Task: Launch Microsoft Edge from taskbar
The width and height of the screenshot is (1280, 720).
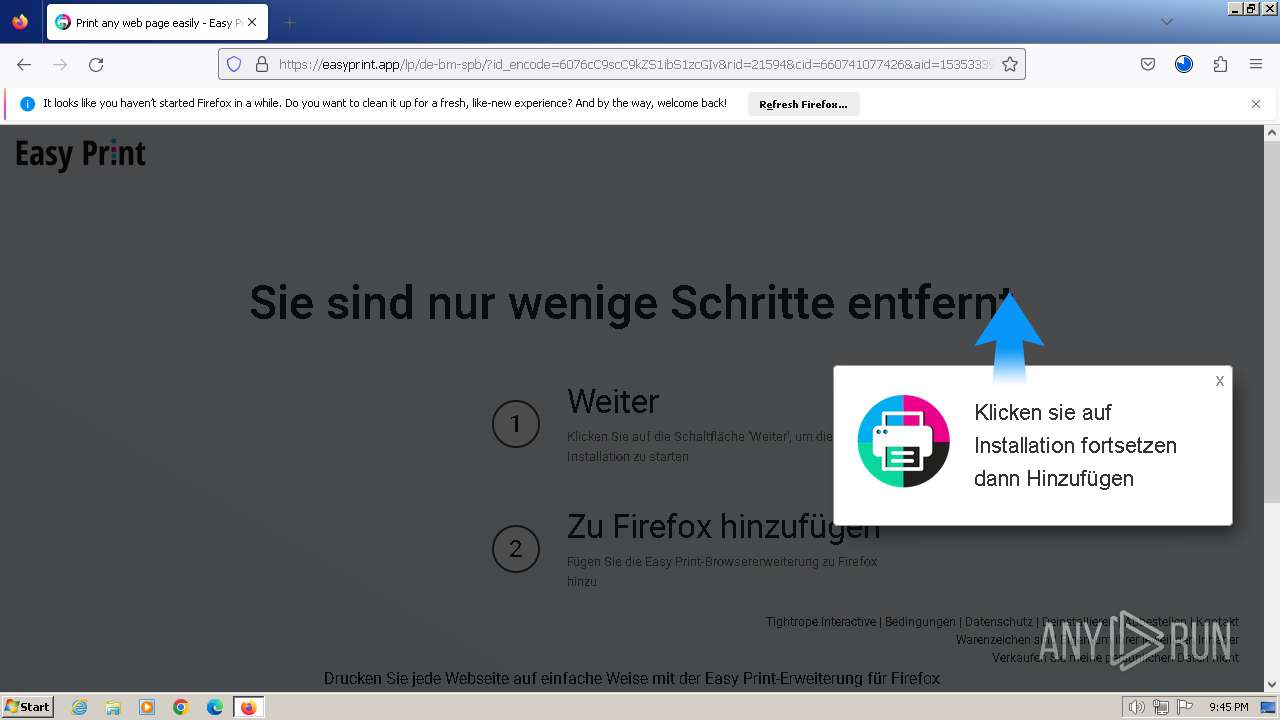Action: 215,707
